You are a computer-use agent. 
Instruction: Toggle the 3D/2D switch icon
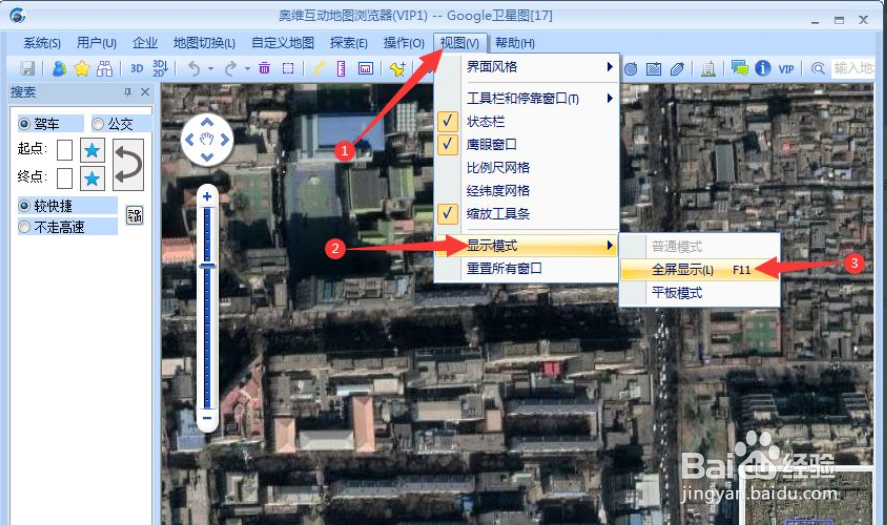point(160,68)
